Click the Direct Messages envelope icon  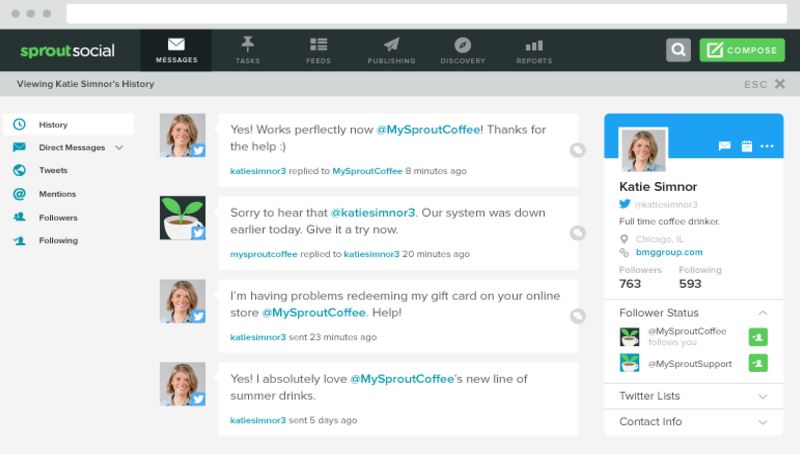coord(19,147)
